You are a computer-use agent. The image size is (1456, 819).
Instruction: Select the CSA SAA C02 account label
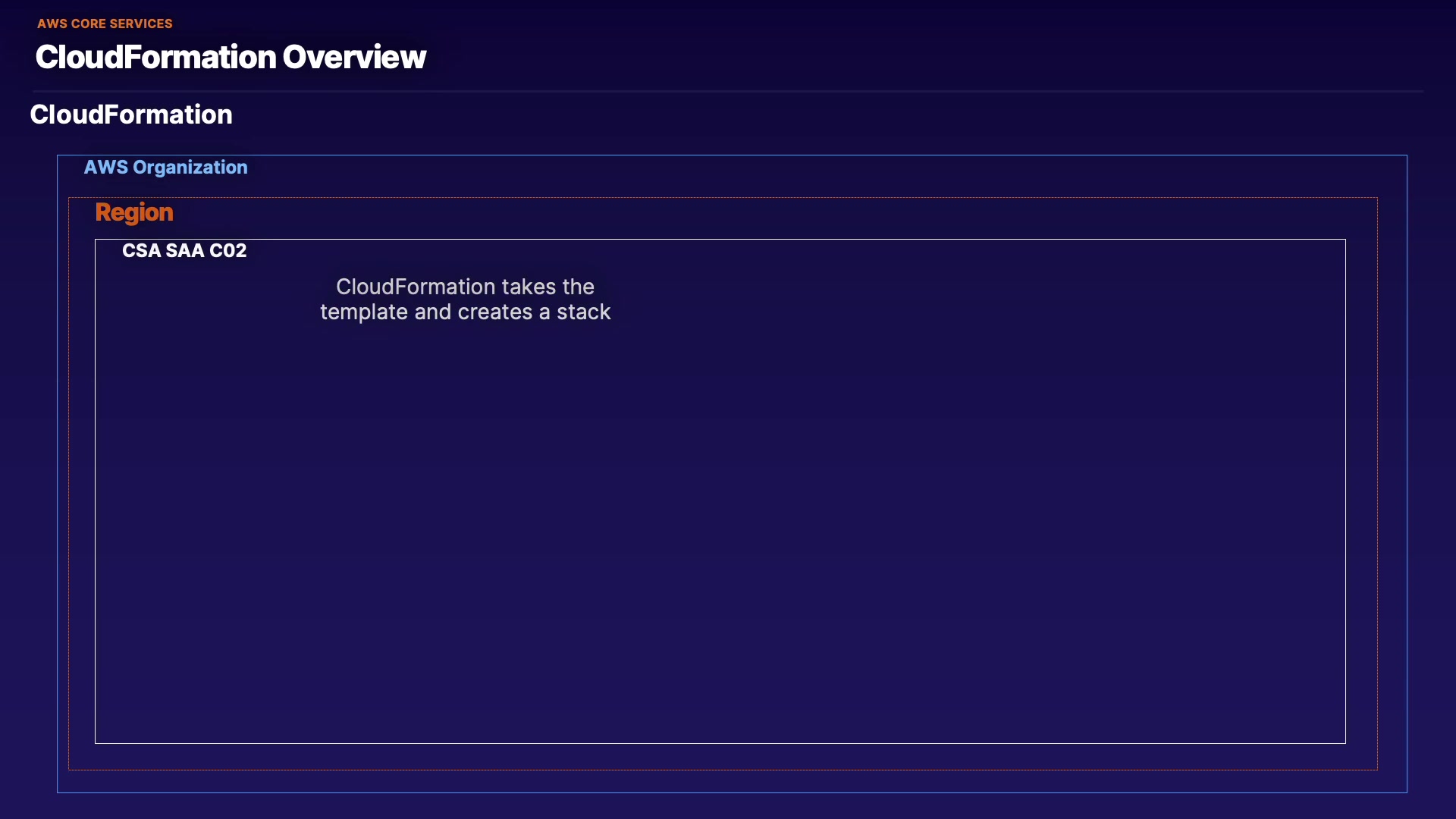[x=184, y=251]
